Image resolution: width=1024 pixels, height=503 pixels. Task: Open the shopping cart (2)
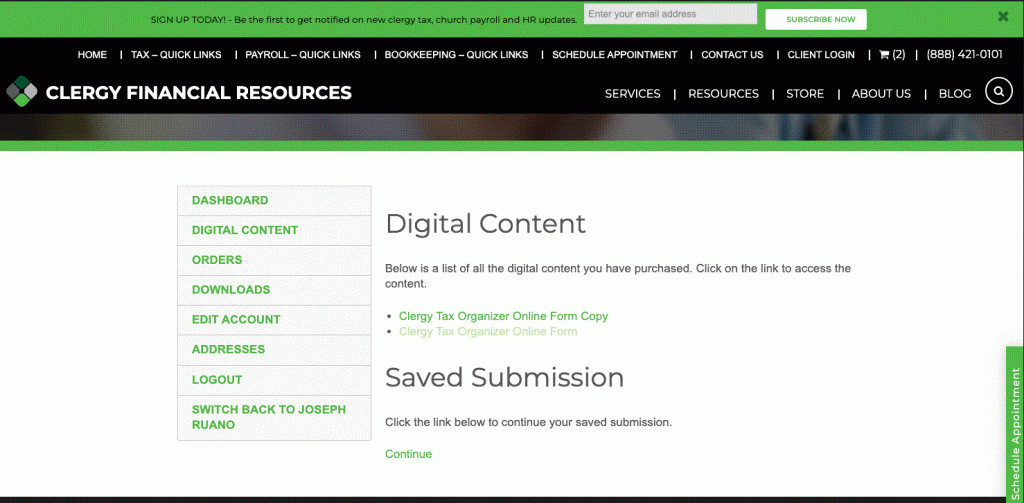892,55
